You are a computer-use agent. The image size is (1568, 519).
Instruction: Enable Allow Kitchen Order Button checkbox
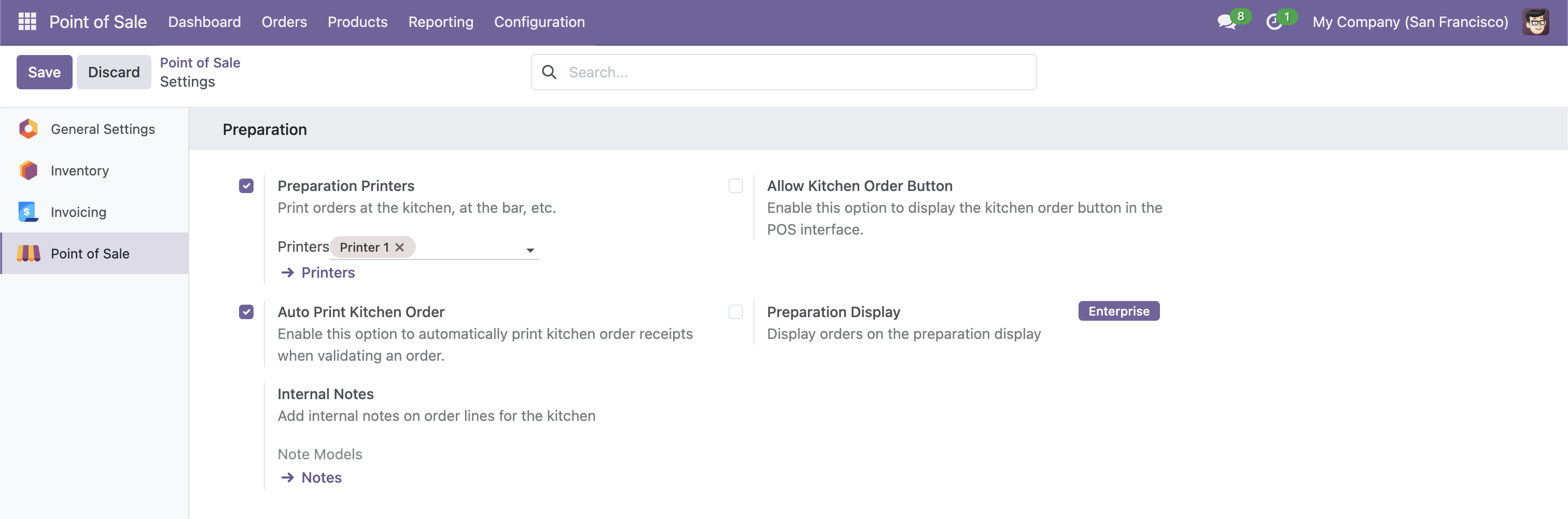tap(735, 186)
